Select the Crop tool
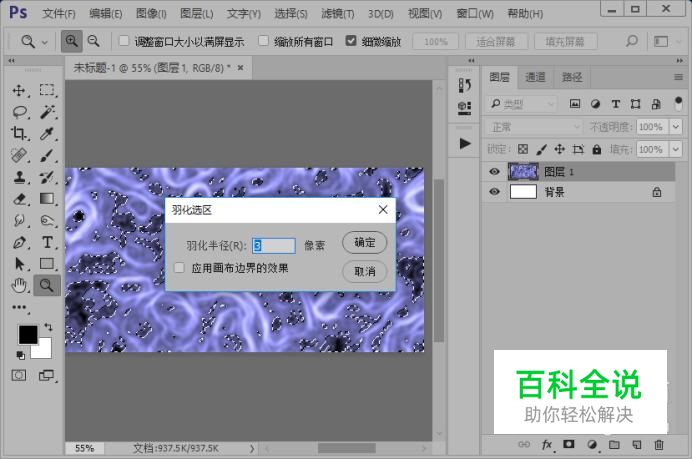Image resolution: width=692 pixels, height=459 pixels. (x=19, y=133)
